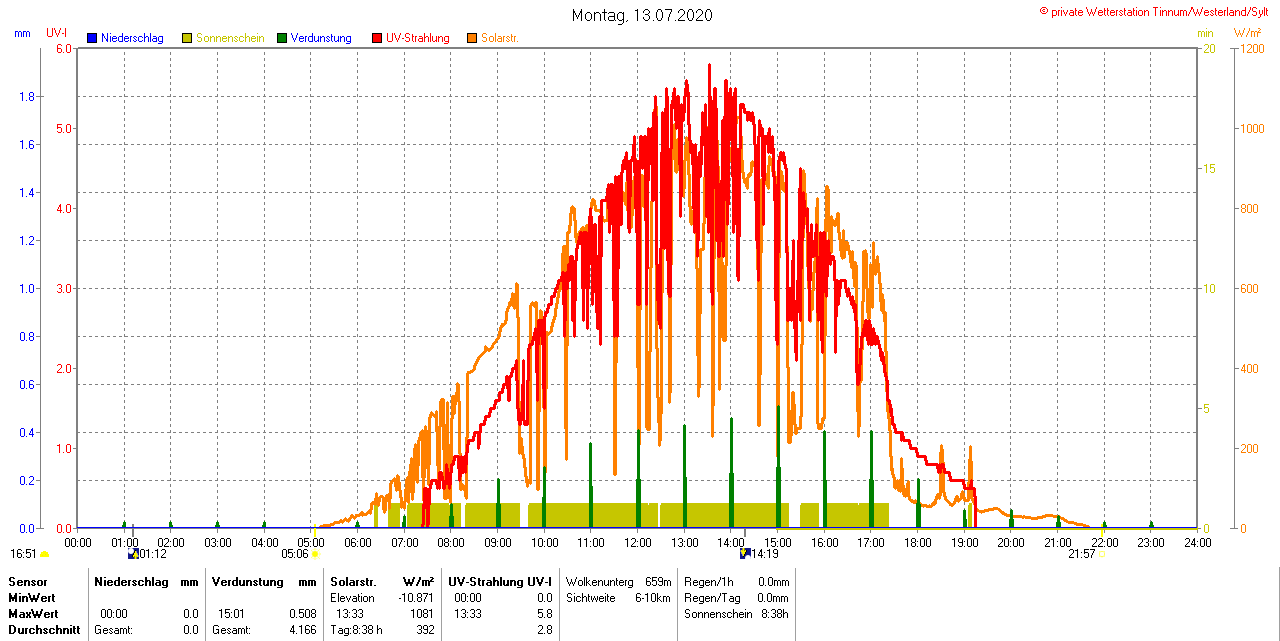Click the moonset time 14:19
Viewport: 1280px width, 641px height.
765,554
